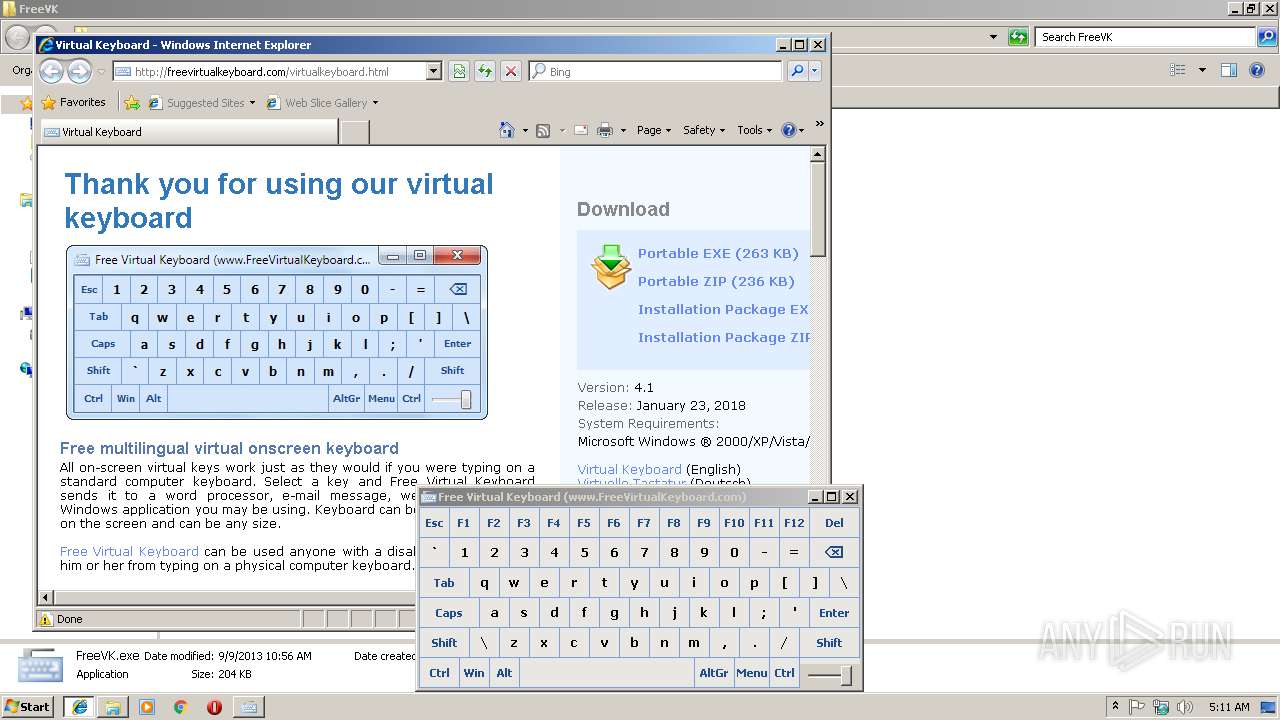1280x720 pixels.
Task: Click the Refresh icon in IE
Action: tap(485, 71)
